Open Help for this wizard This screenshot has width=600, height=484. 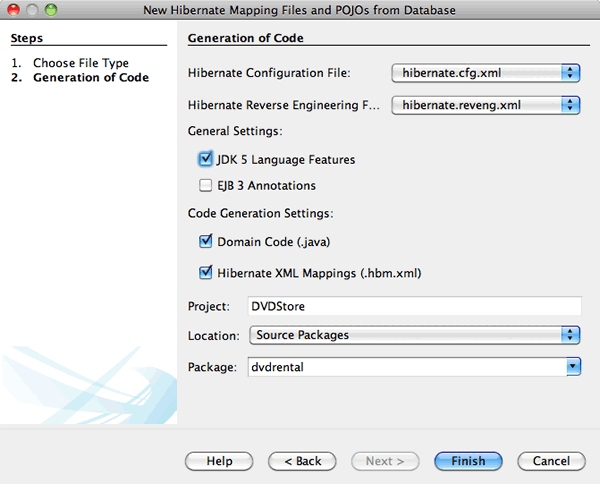(x=219, y=461)
